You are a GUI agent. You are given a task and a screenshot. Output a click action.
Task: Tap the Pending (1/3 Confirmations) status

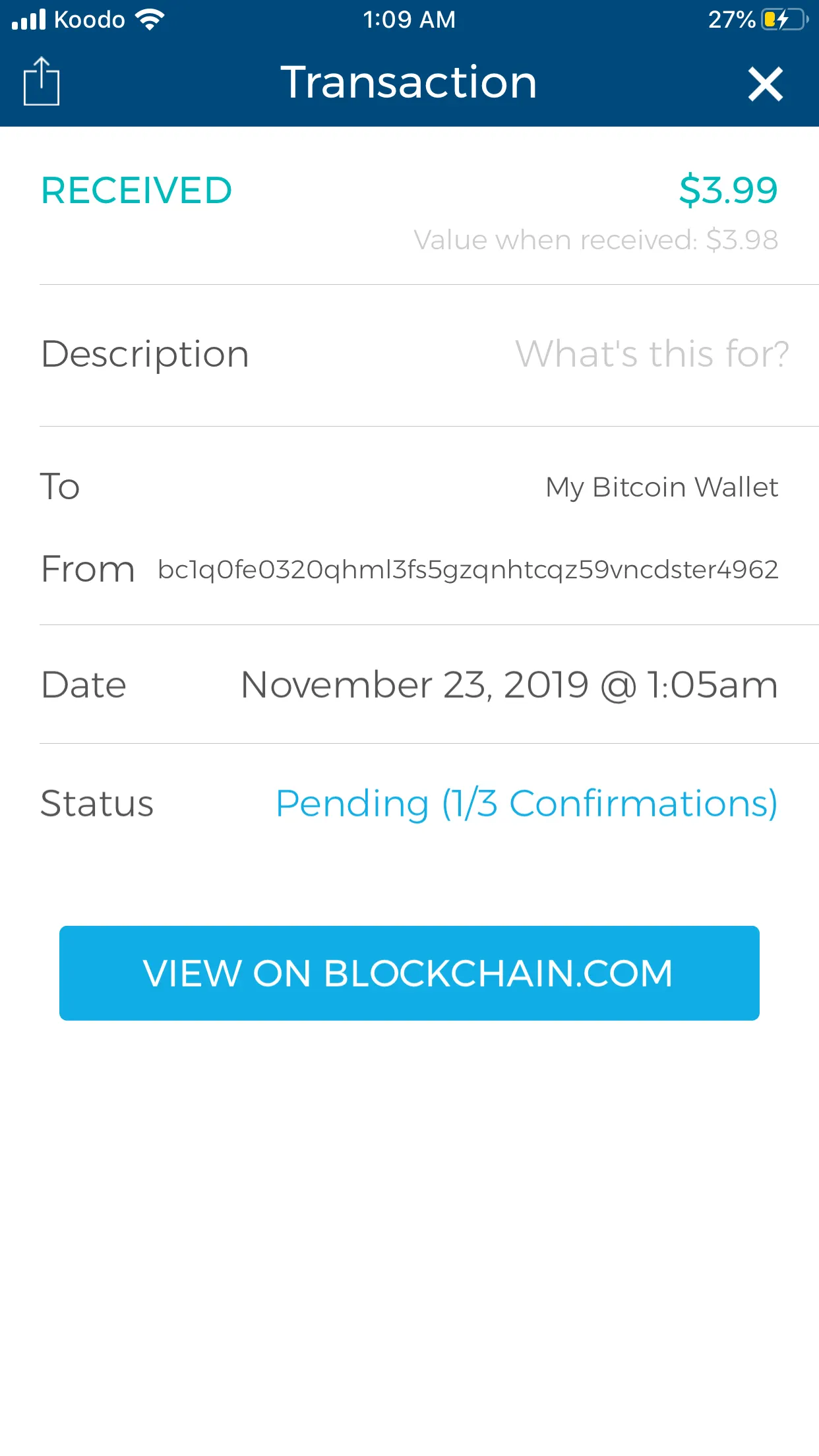pos(526,803)
